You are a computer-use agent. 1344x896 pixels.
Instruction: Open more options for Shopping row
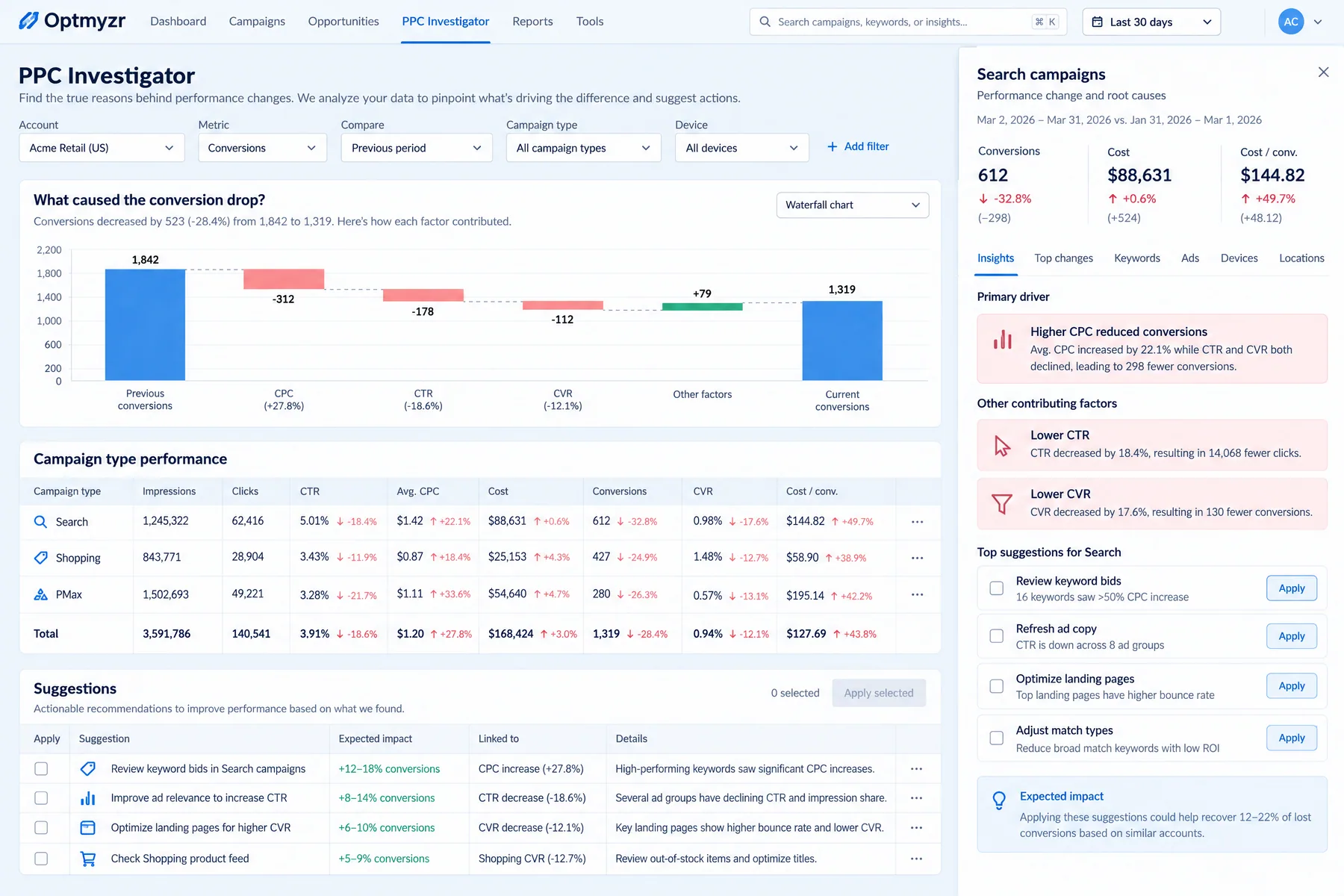[x=917, y=558]
